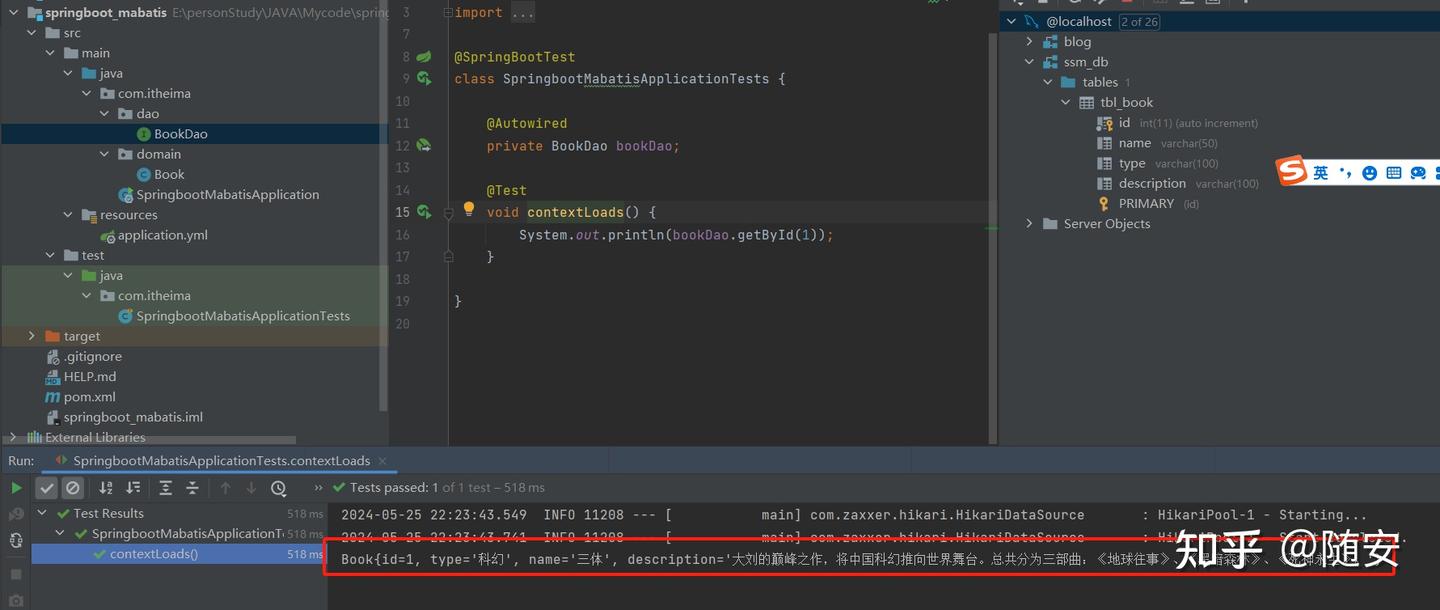Viewport: 1440px width, 610px height.
Task: Toggle auto-test rerun icon
Action: [16, 541]
